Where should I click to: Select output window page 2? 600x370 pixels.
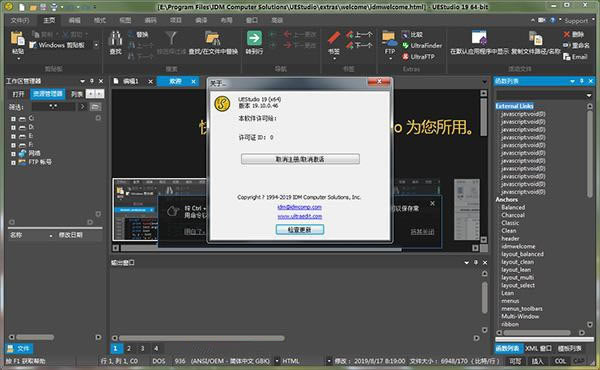[129, 348]
